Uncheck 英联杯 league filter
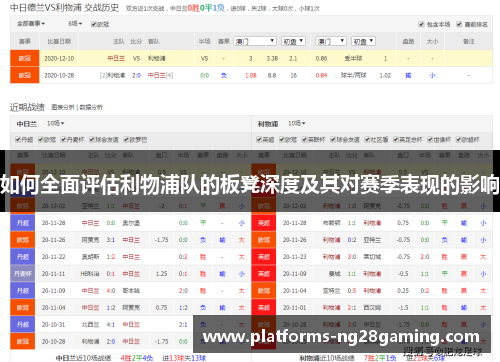The width and height of the screenshot is (500, 362). pos(304,139)
